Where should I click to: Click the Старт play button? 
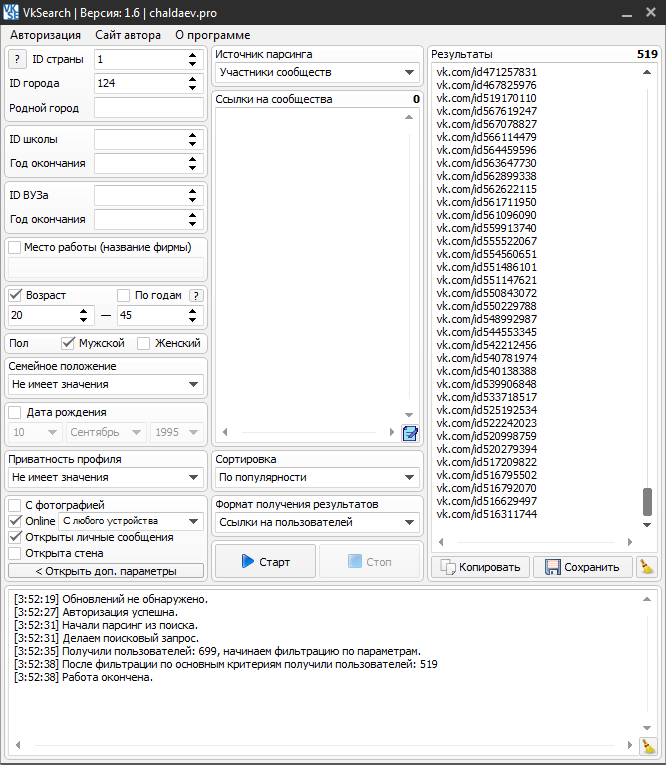265,562
